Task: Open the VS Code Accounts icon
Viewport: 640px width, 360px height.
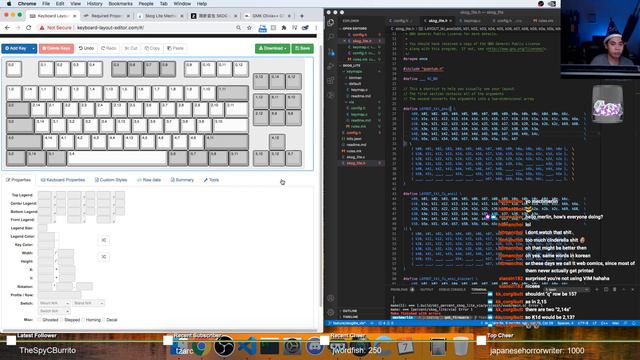Action: point(331,298)
